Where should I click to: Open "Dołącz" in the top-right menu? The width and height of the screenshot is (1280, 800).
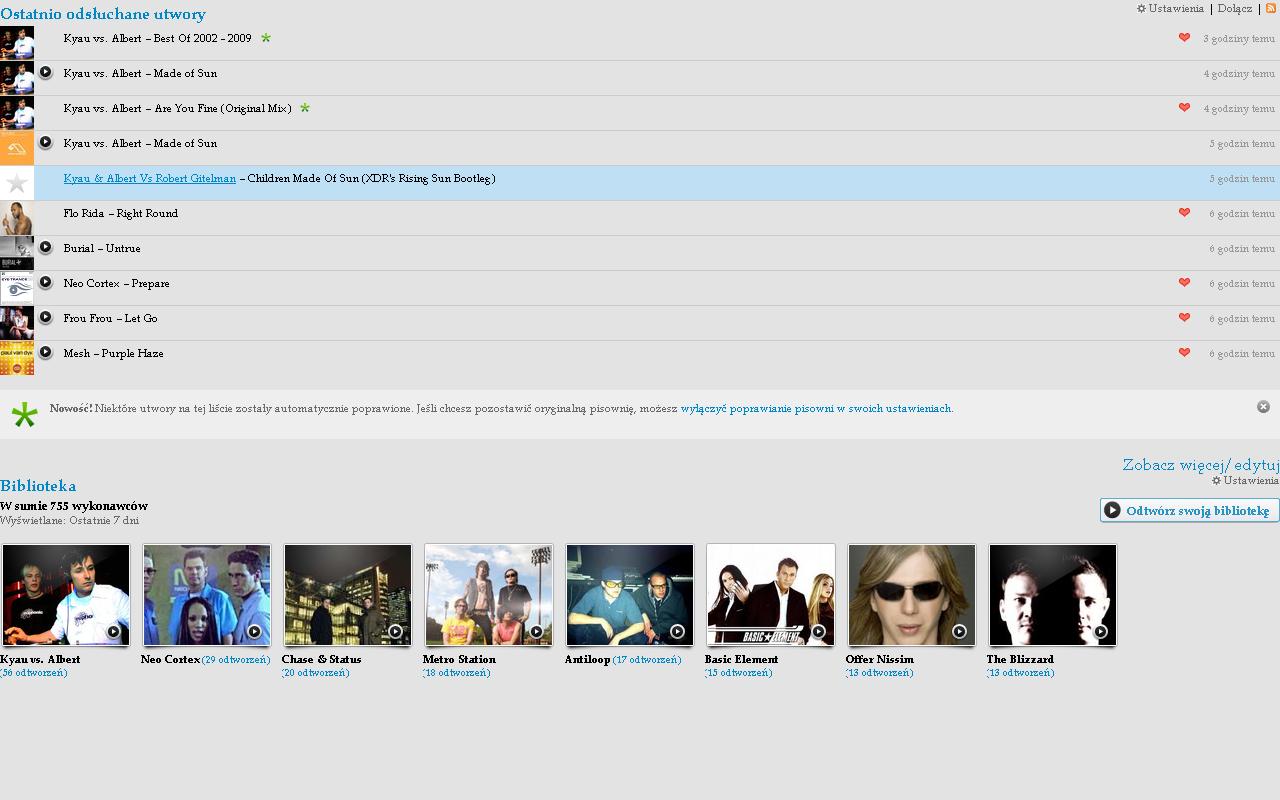pyautogui.click(x=1235, y=9)
